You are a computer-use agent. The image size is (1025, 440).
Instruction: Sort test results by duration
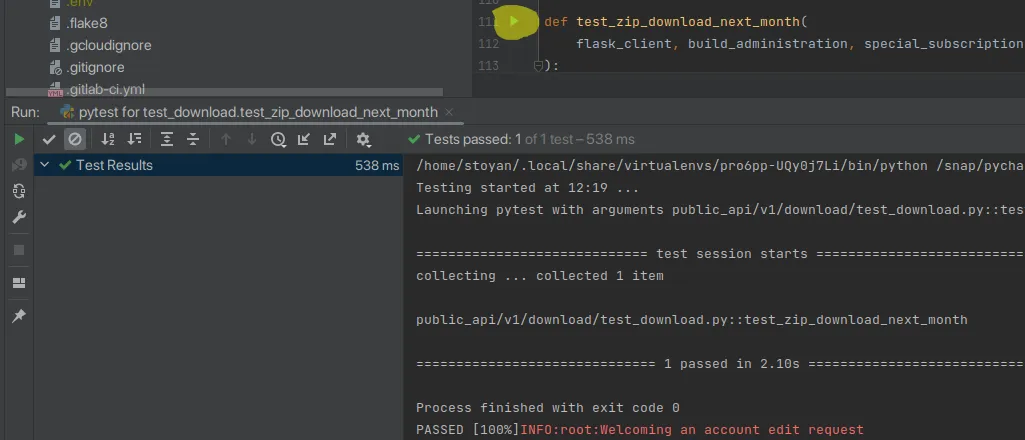point(134,139)
